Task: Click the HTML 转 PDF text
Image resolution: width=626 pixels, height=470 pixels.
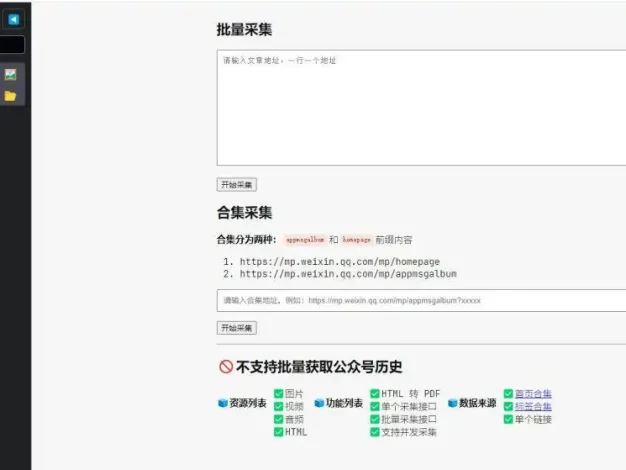Action: point(410,394)
